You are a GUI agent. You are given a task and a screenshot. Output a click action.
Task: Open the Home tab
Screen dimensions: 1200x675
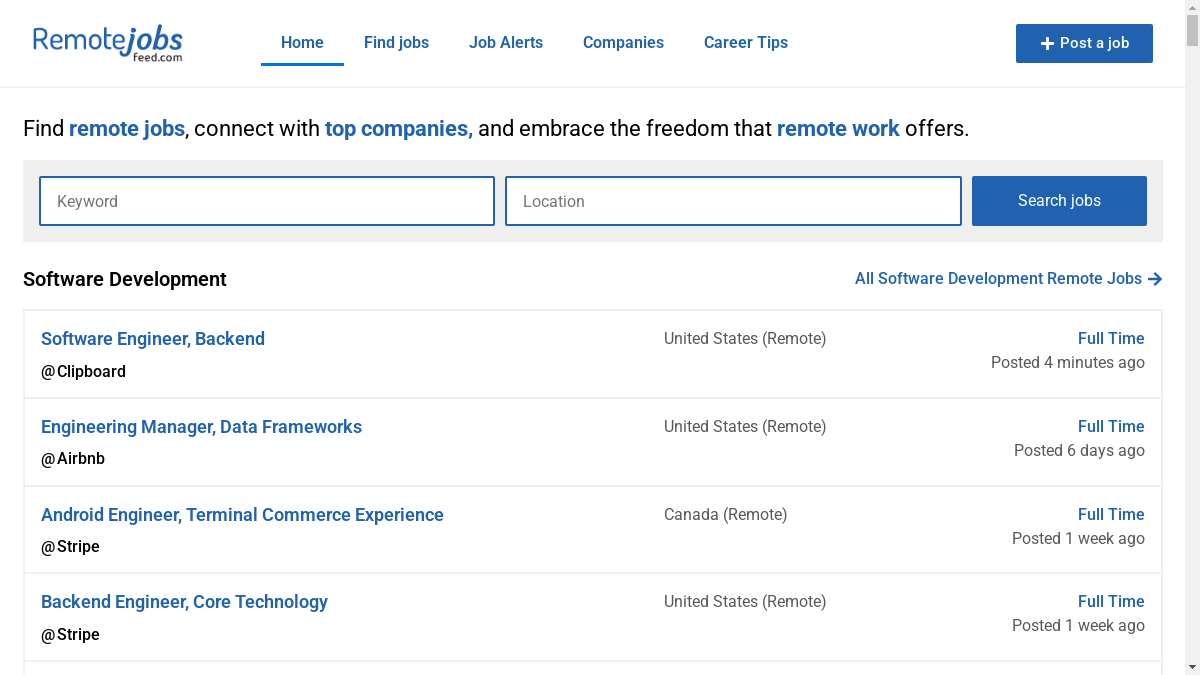(302, 42)
